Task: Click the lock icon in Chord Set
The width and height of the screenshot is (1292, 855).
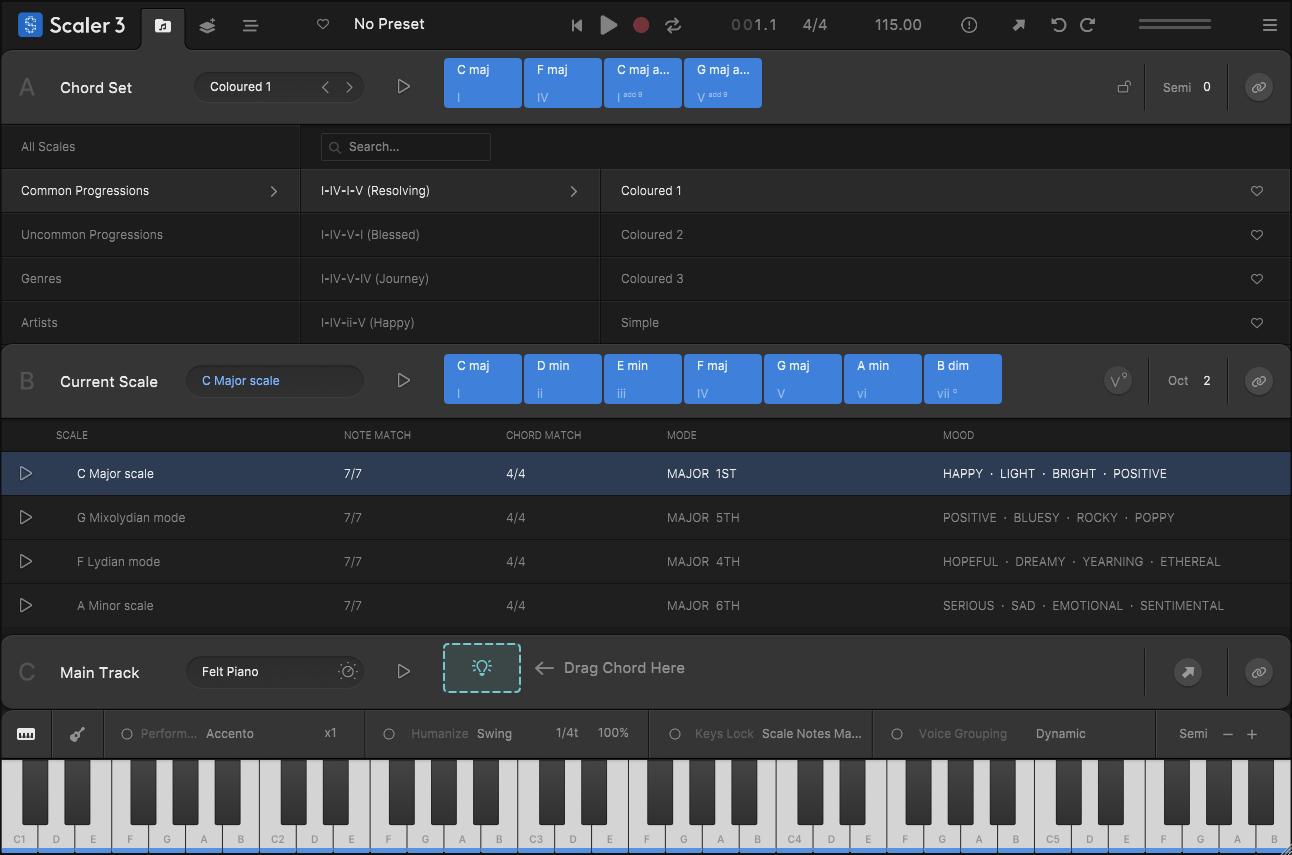Action: tap(1124, 87)
